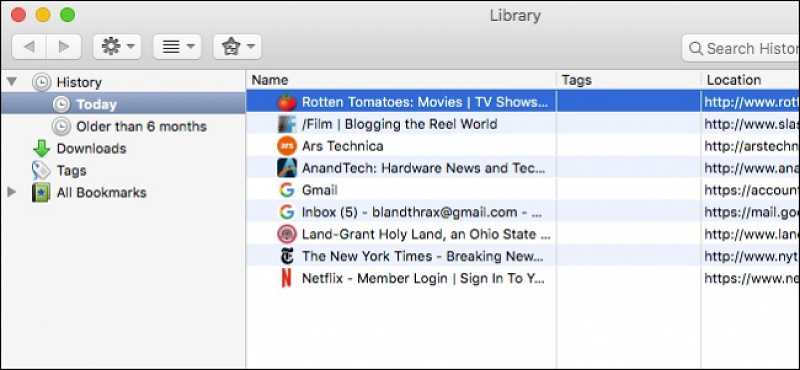This screenshot has width=800, height=370.
Task: Click the http://www.ana location cell
Action: pos(751,168)
